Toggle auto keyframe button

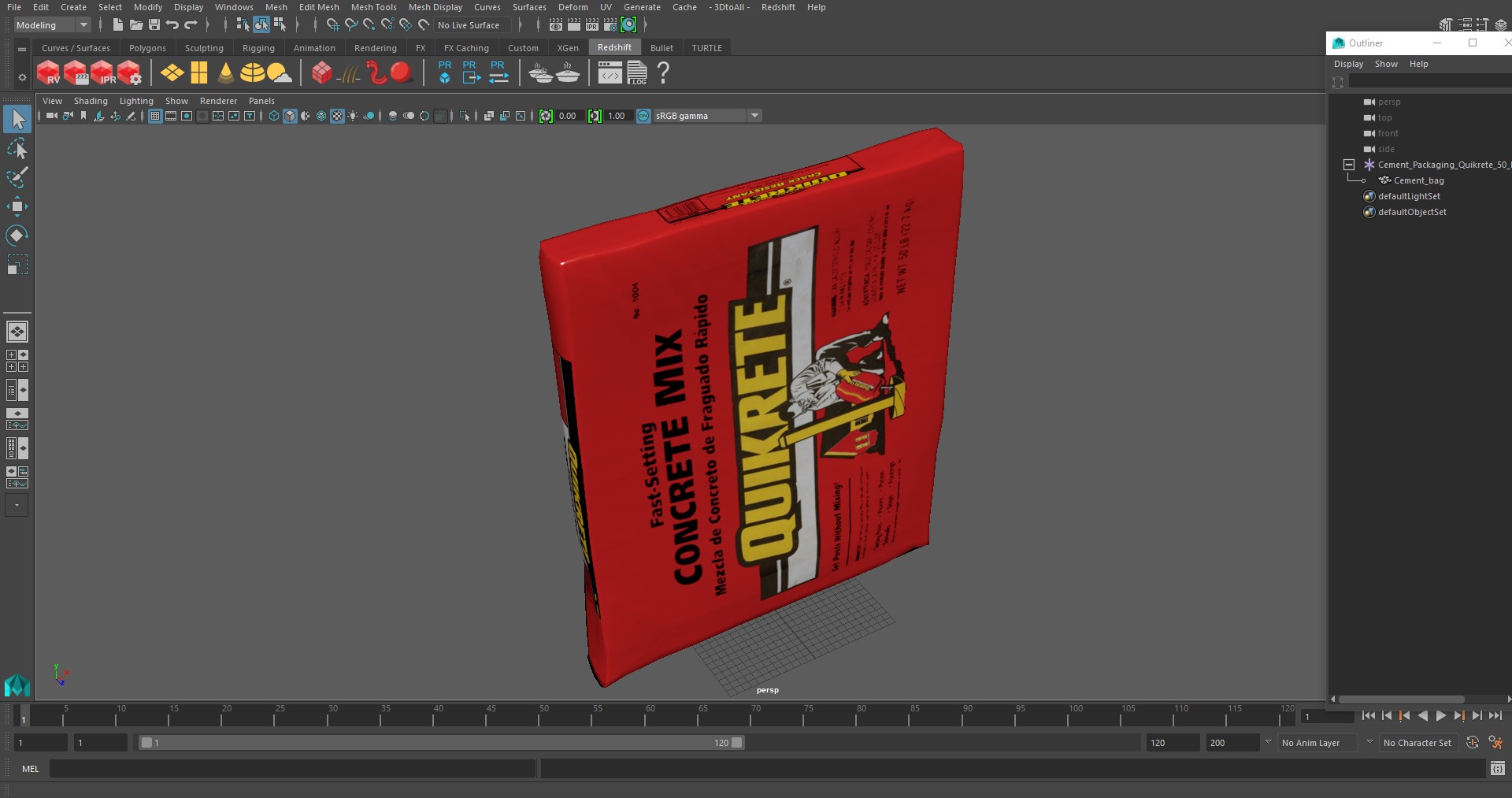pos(1472,742)
